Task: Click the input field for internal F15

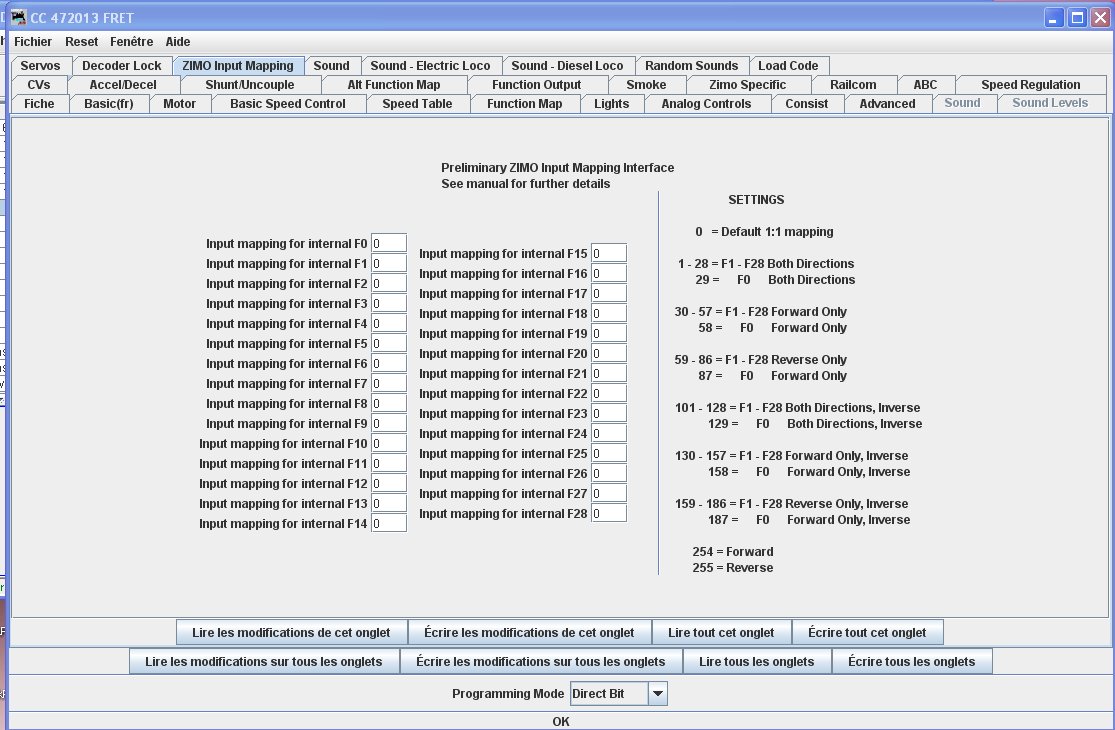Action: pyautogui.click(x=609, y=253)
